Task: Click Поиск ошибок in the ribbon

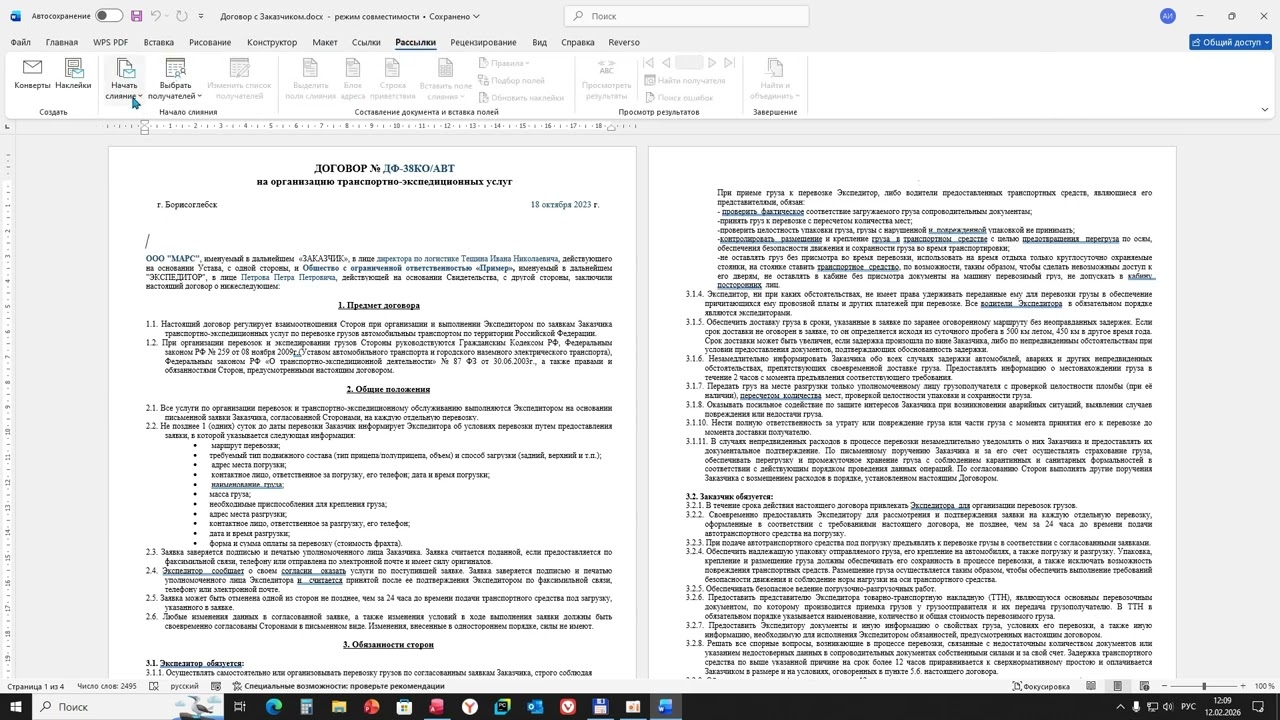Action: pos(679,97)
